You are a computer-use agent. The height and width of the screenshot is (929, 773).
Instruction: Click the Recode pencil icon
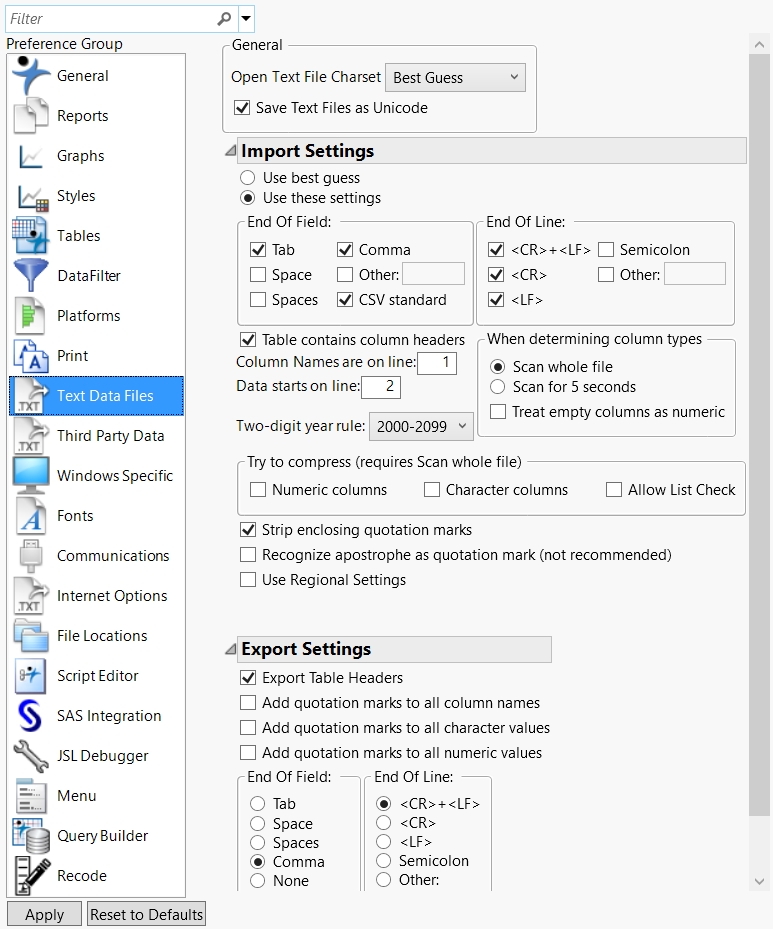31,876
